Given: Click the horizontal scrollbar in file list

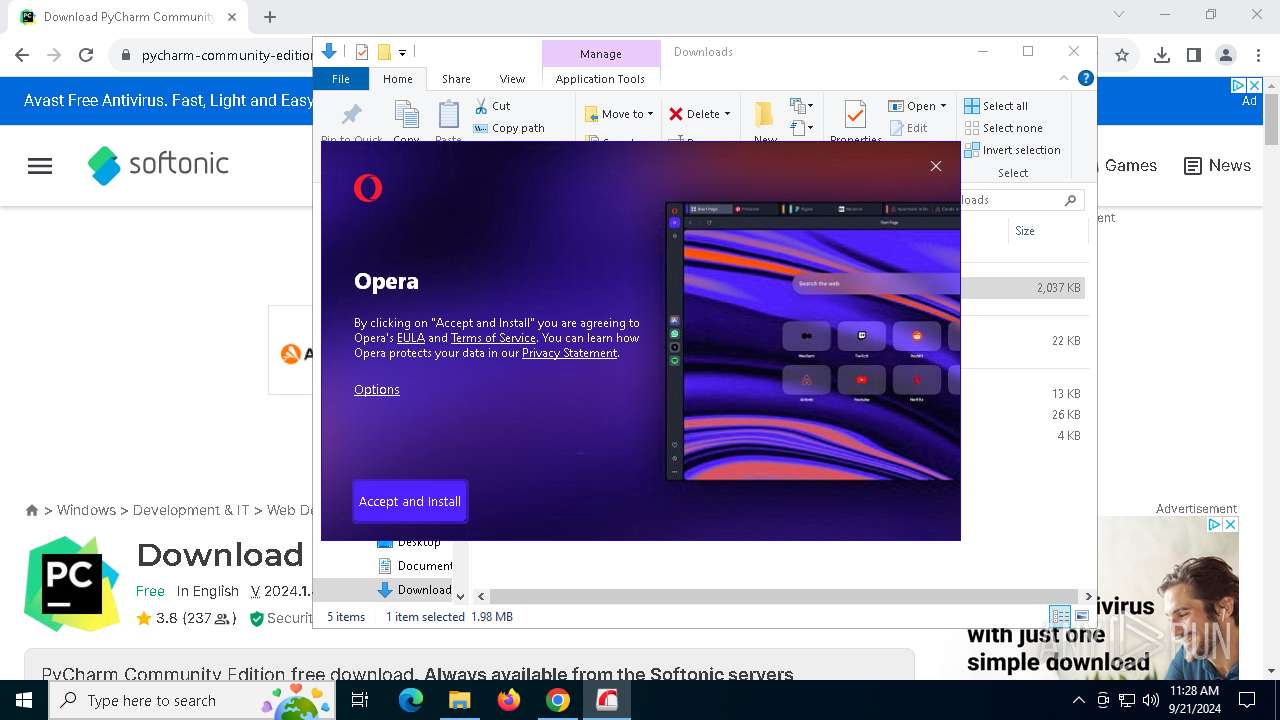Looking at the screenshot, I should [783, 596].
